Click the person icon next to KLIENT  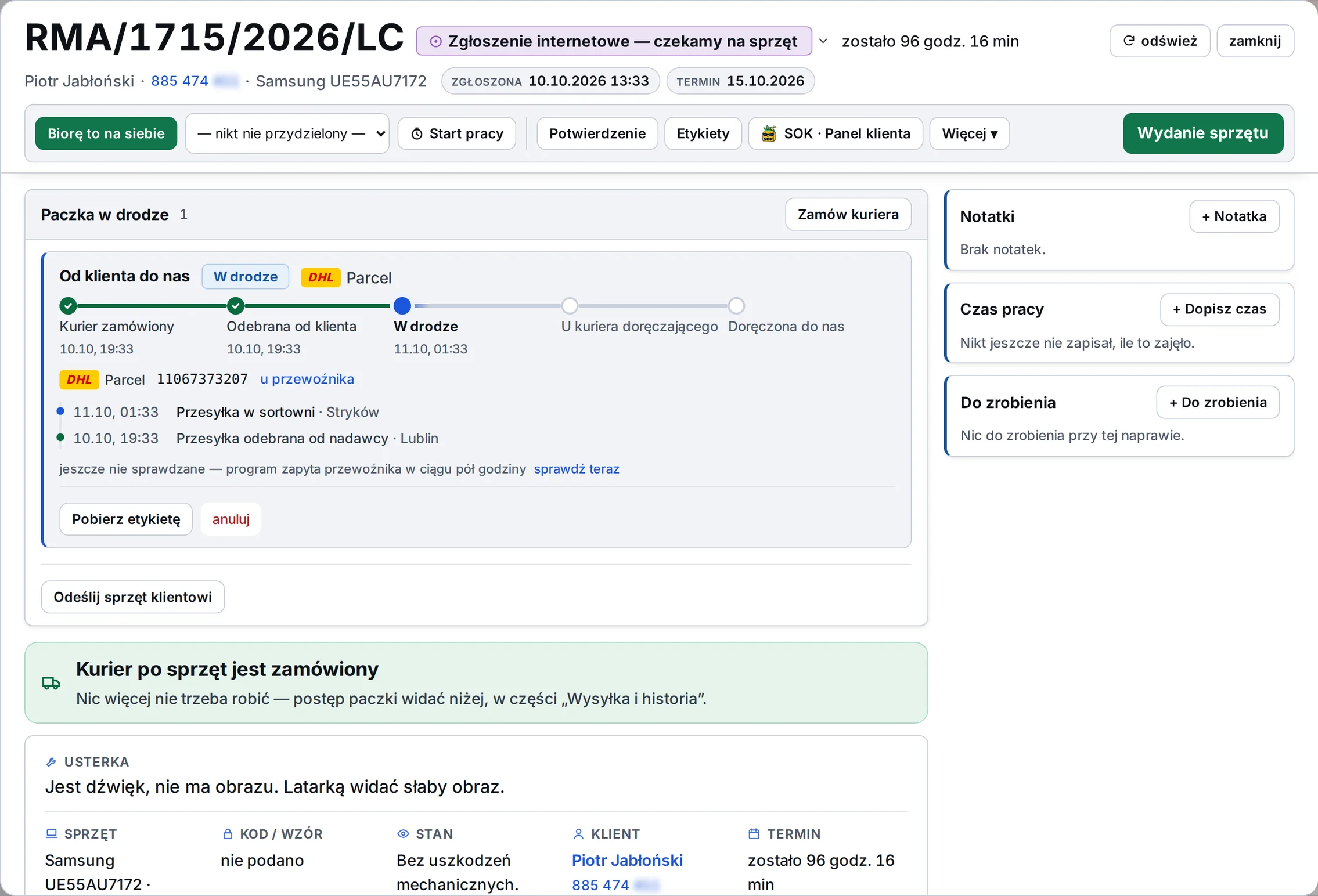[x=578, y=834]
